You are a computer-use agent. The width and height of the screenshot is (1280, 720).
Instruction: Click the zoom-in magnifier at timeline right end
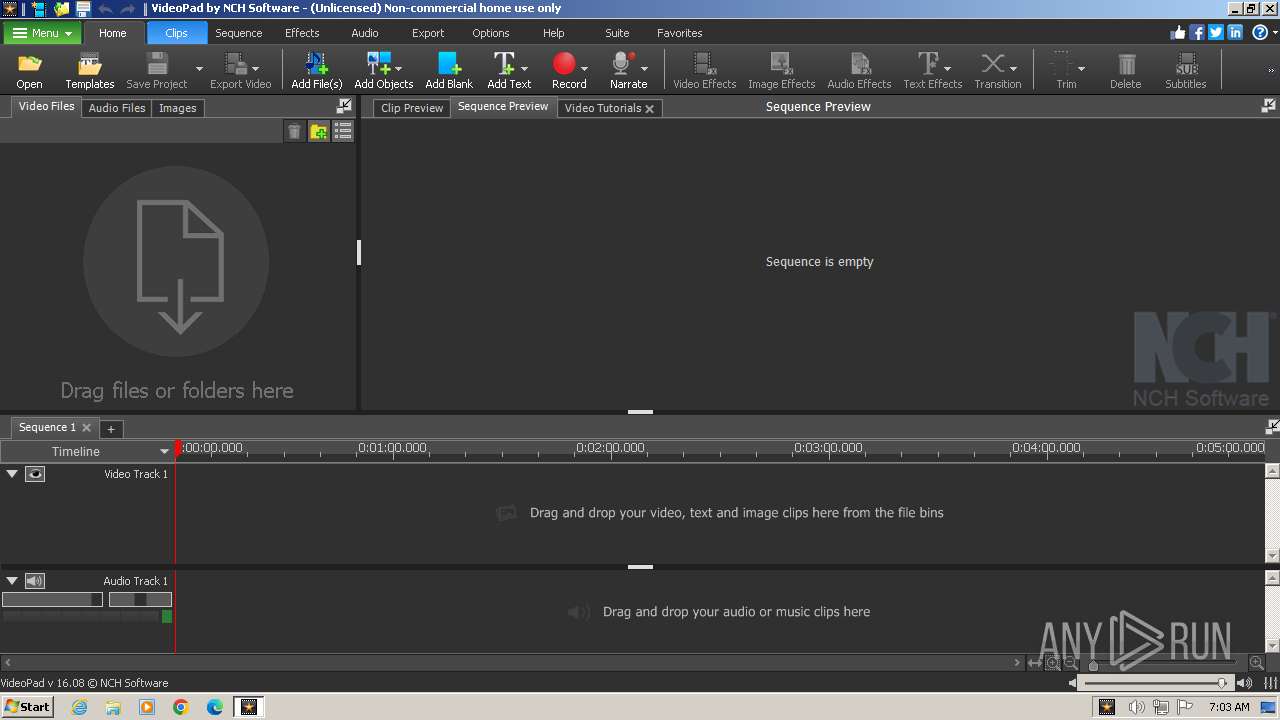1257,663
